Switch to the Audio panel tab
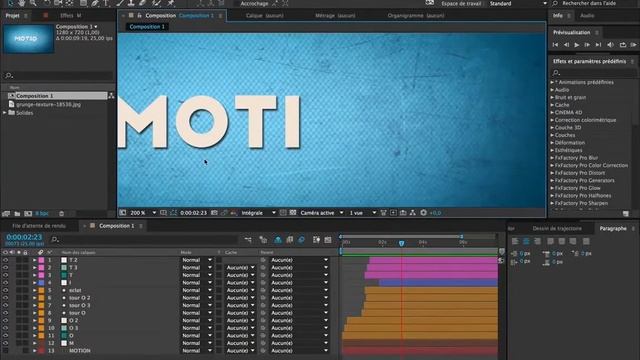Viewport: 640px width, 360px height. pos(587,16)
